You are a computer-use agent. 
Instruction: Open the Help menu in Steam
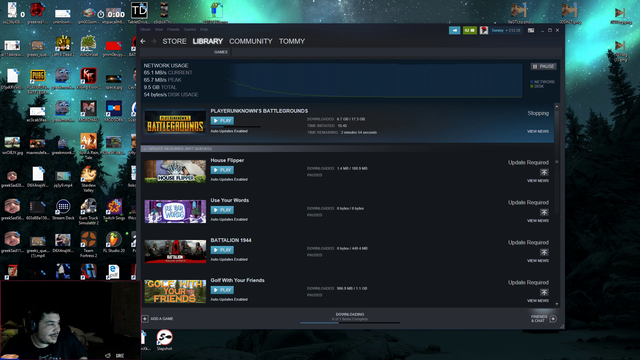click(204, 29)
